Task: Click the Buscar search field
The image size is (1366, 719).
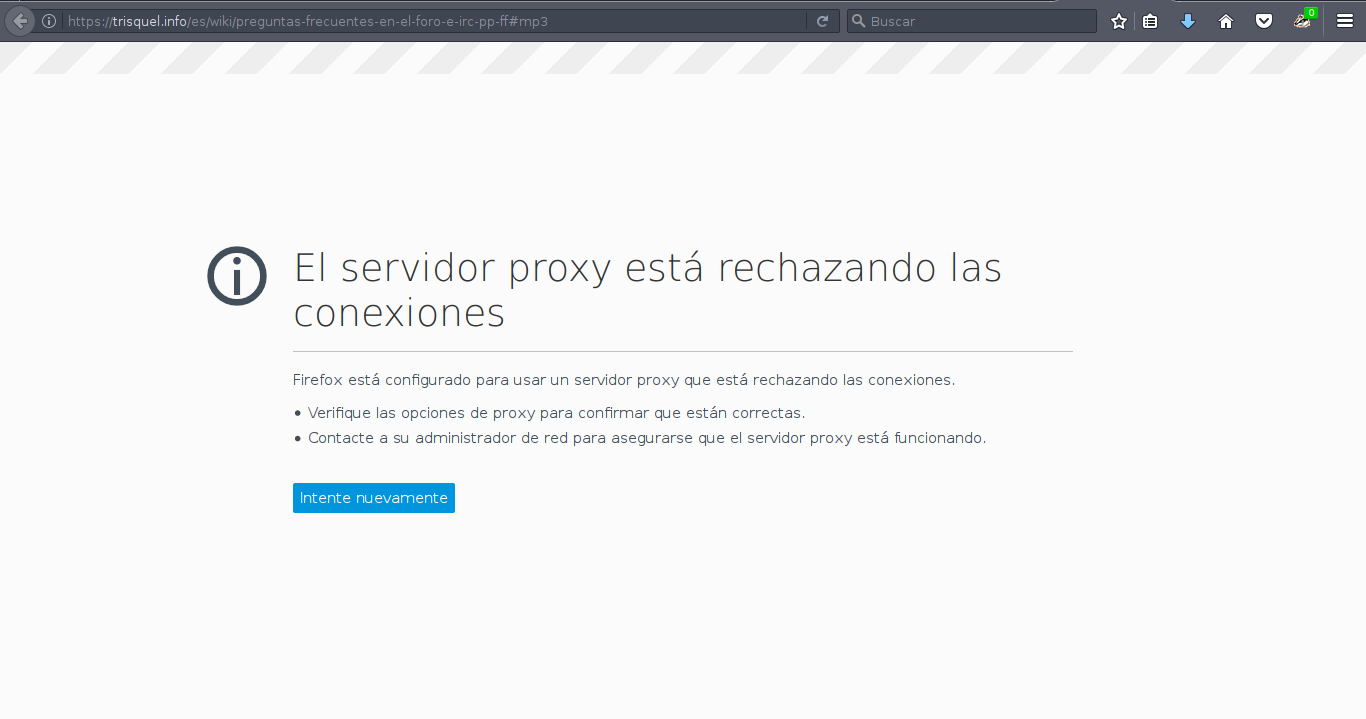Action: coord(972,21)
